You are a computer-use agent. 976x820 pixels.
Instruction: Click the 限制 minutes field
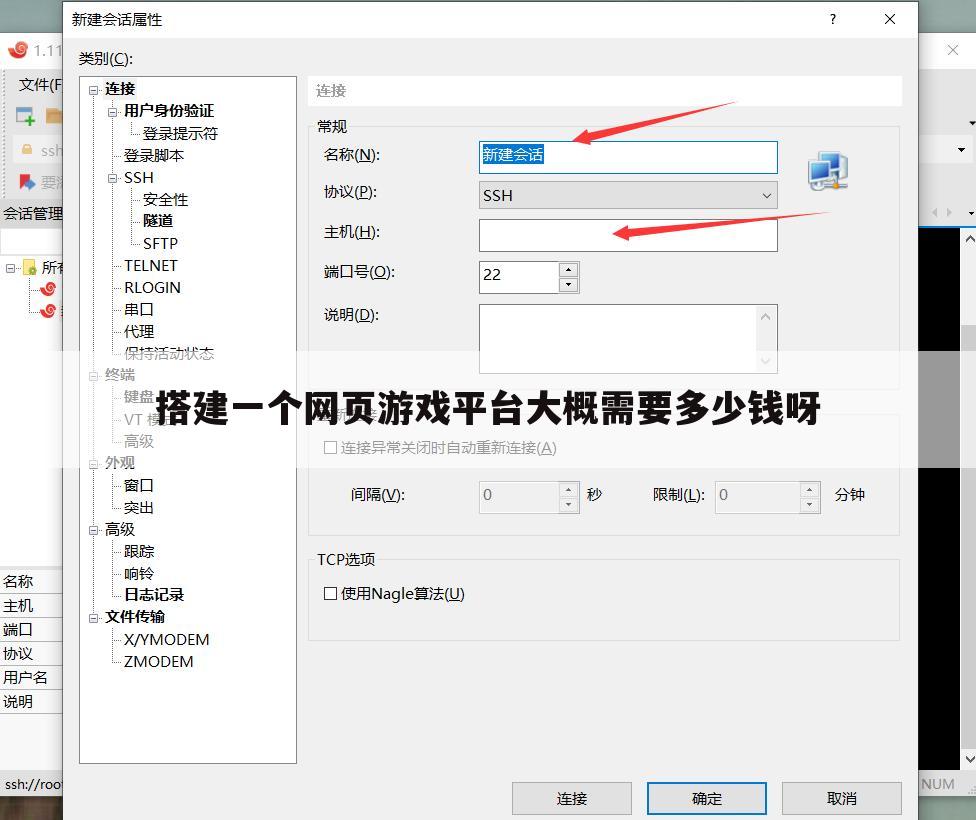pyautogui.click(x=758, y=497)
